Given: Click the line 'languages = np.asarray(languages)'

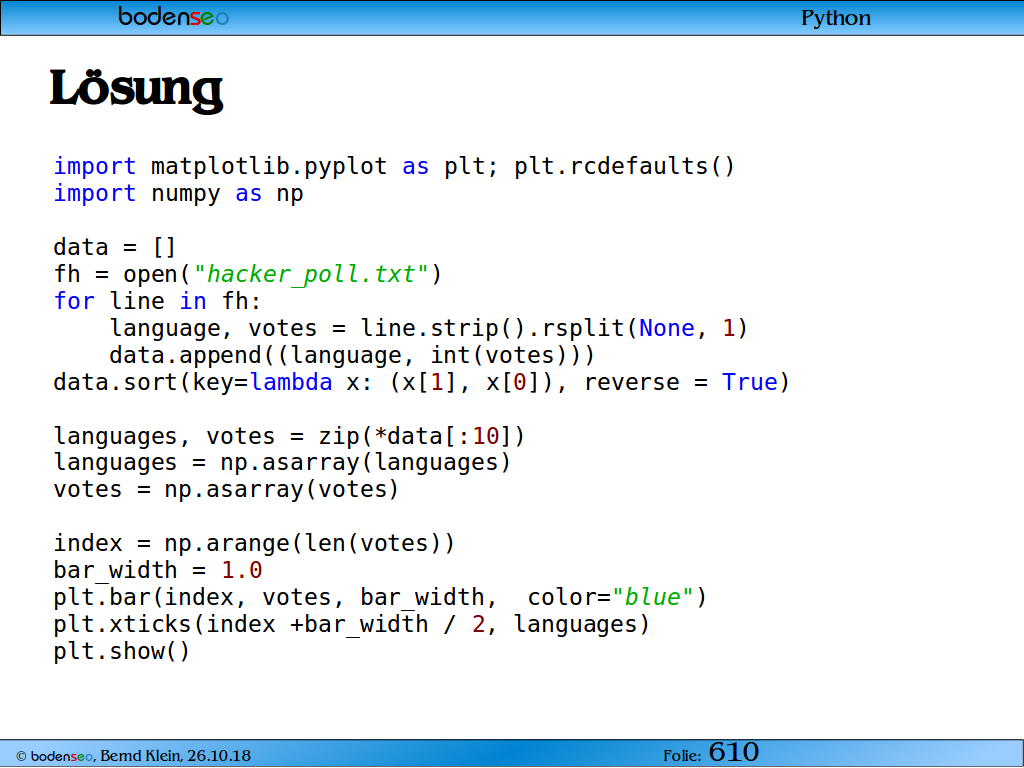Looking at the screenshot, I should coord(282,462).
